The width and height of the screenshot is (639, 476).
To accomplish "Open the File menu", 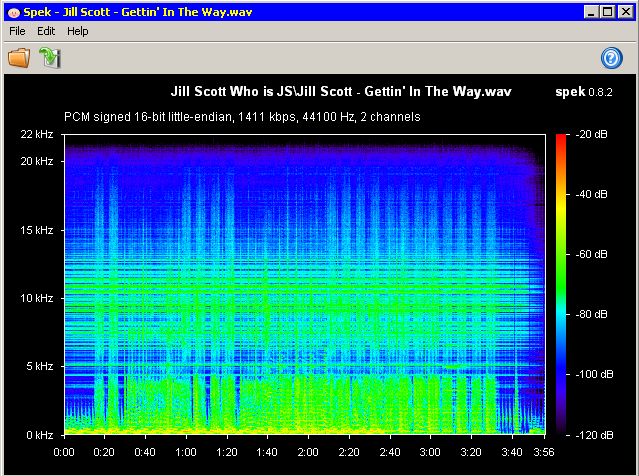I will 17,31.
